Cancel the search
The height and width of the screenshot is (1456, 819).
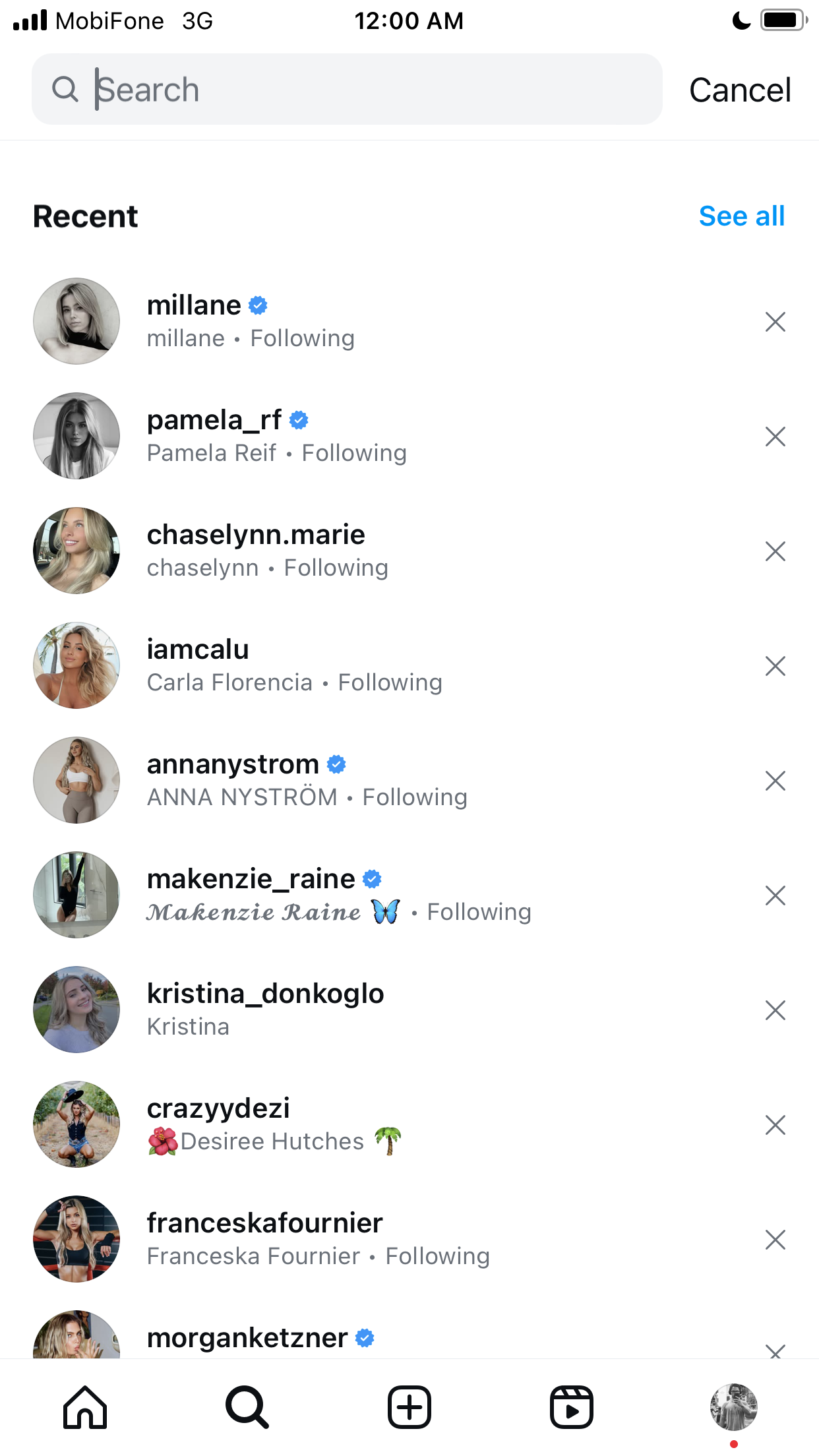740,90
